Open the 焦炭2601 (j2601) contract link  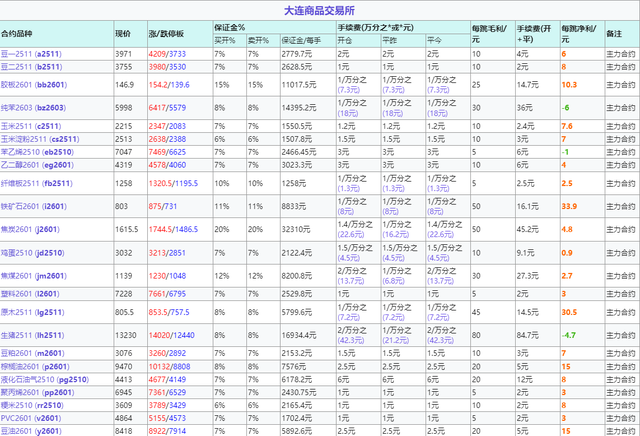pos(30,229)
